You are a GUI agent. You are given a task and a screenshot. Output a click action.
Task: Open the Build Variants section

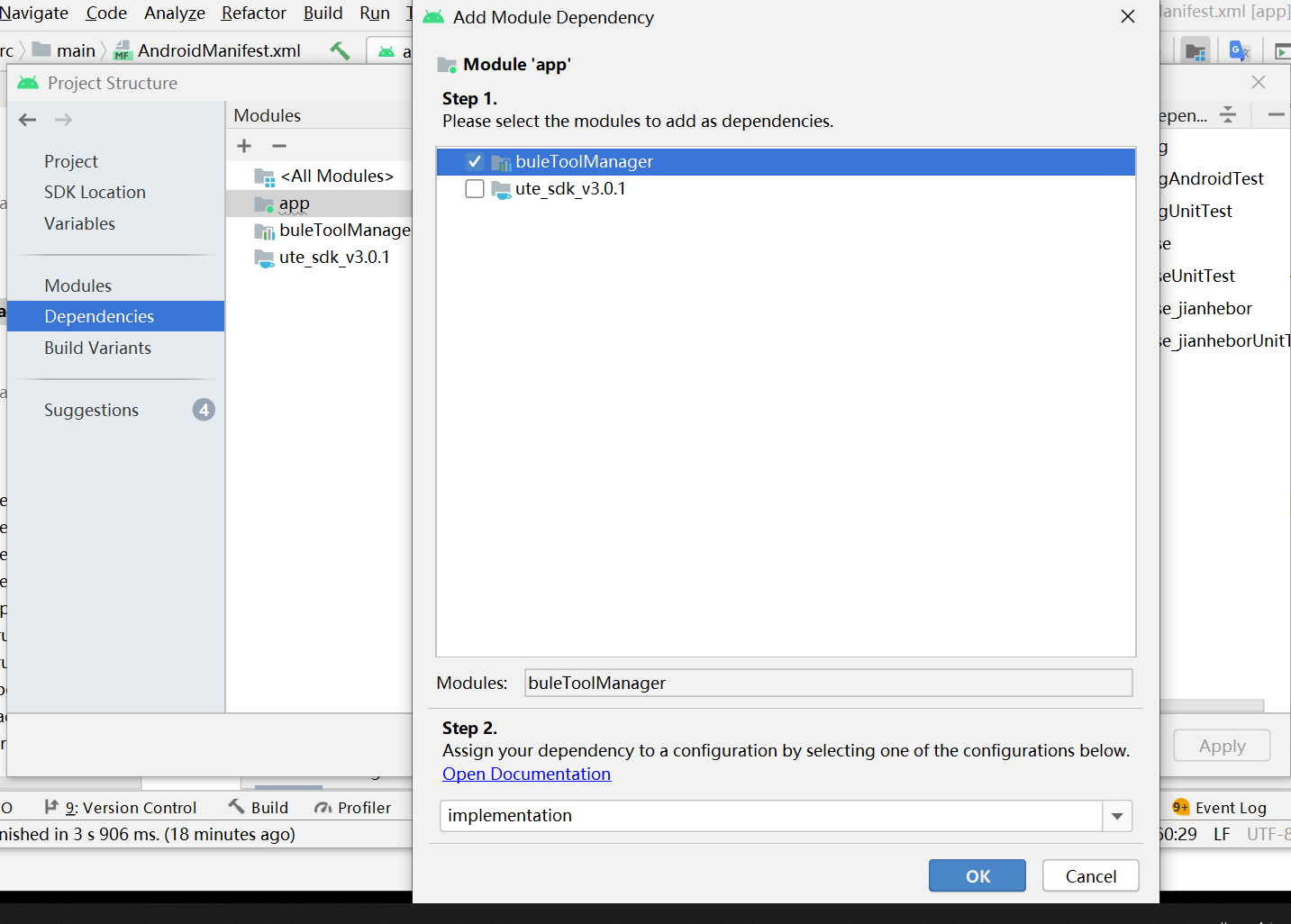point(97,348)
